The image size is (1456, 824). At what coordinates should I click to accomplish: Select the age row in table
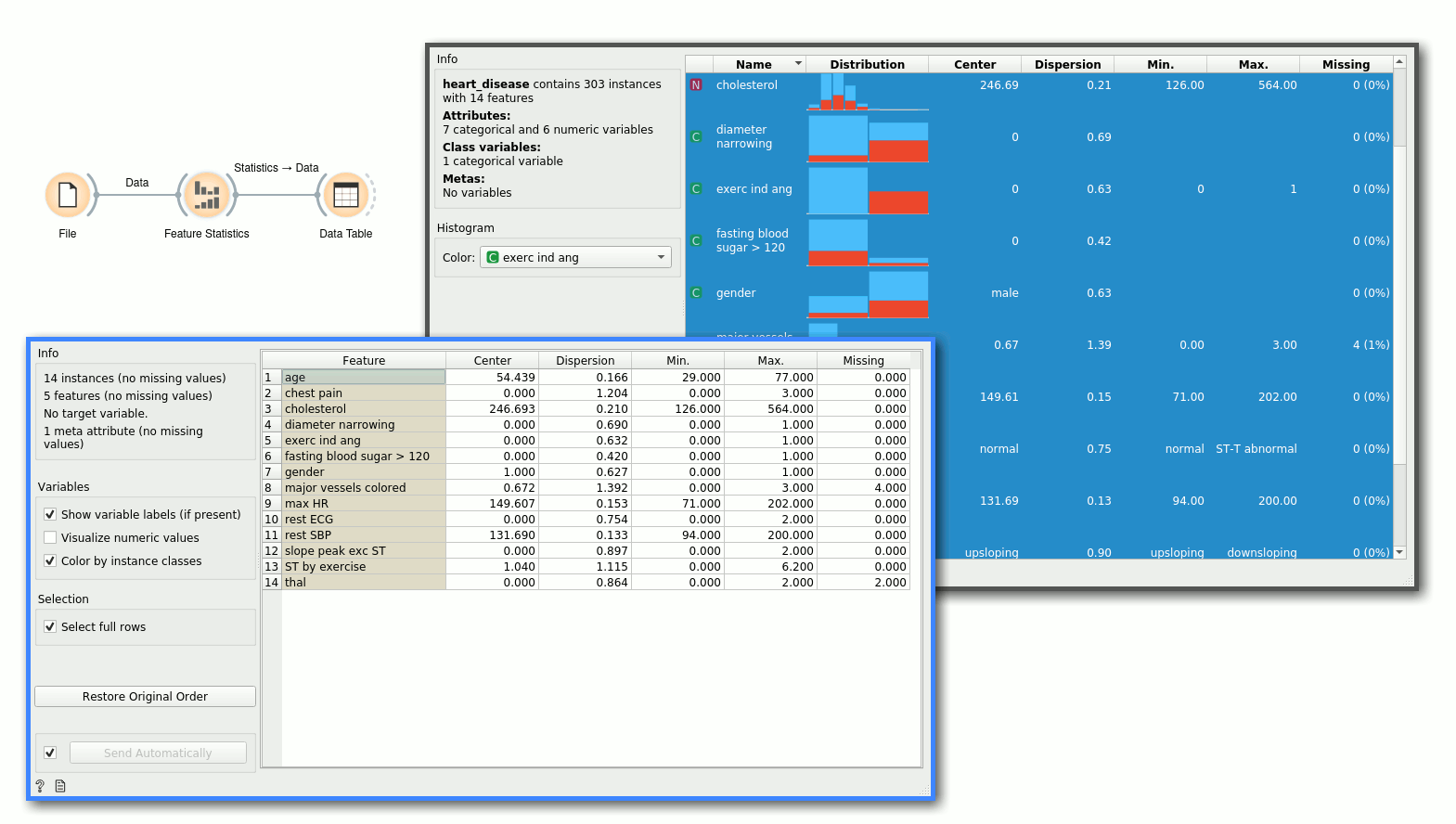(x=364, y=377)
